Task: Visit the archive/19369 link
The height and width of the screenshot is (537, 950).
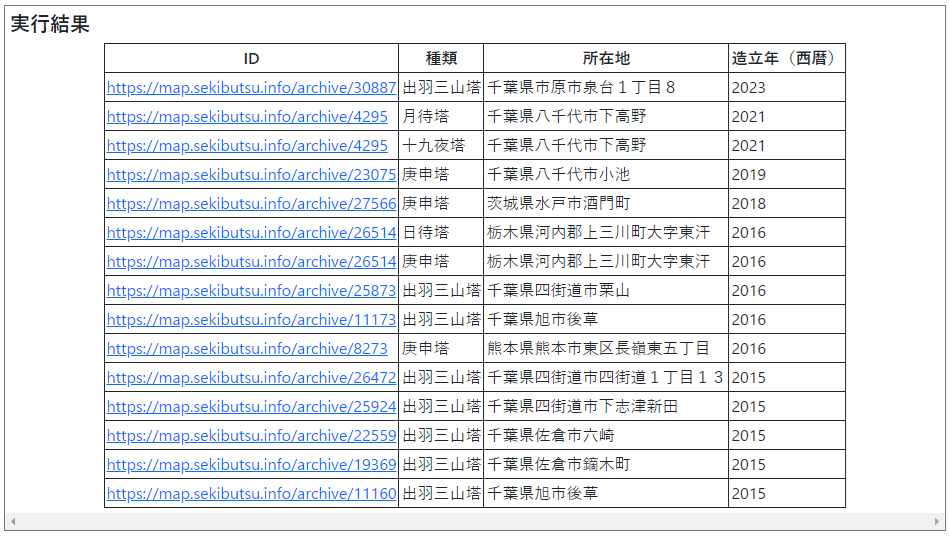Action: pyautogui.click(x=251, y=465)
